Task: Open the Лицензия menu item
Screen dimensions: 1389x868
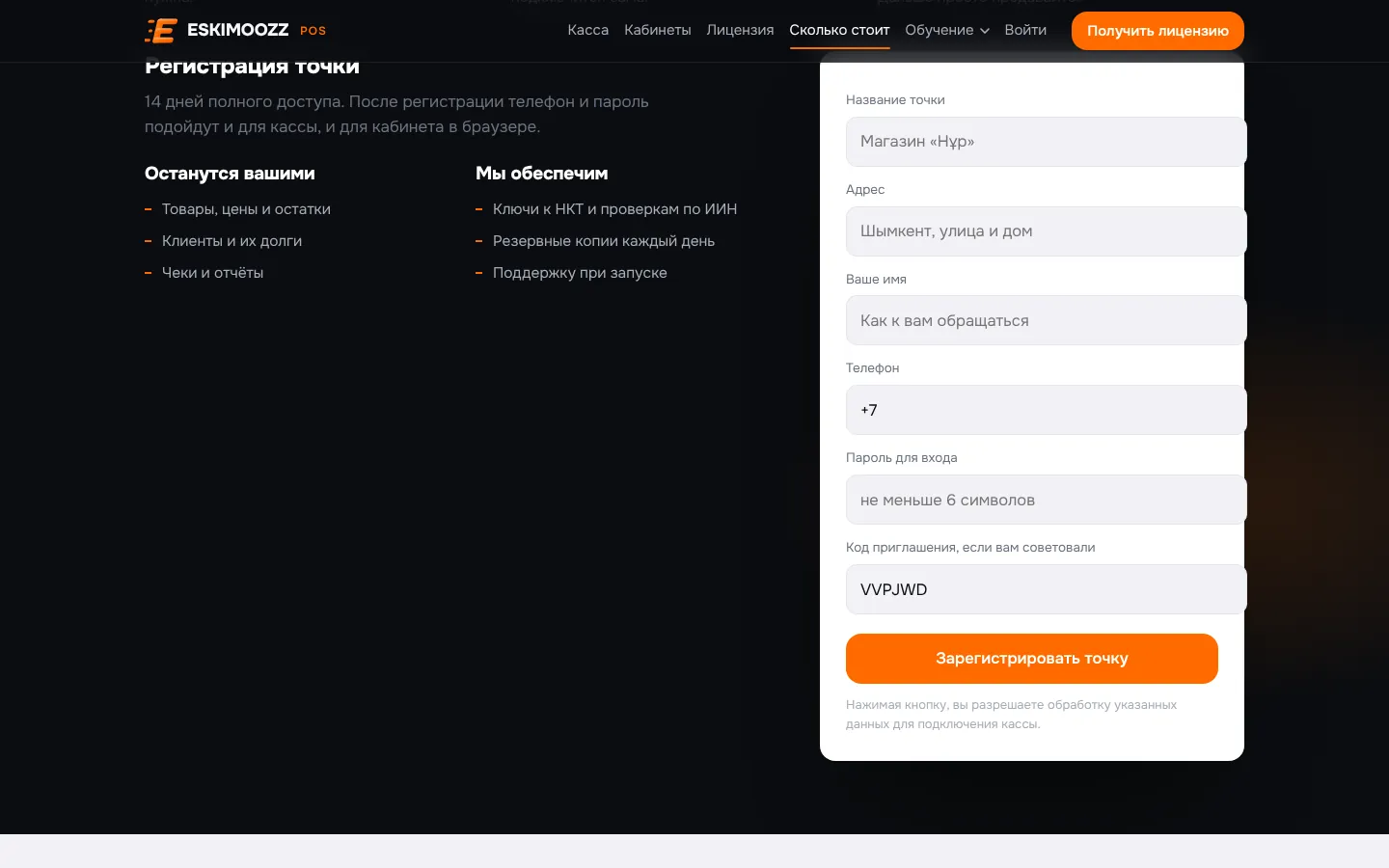Action: point(740,30)
